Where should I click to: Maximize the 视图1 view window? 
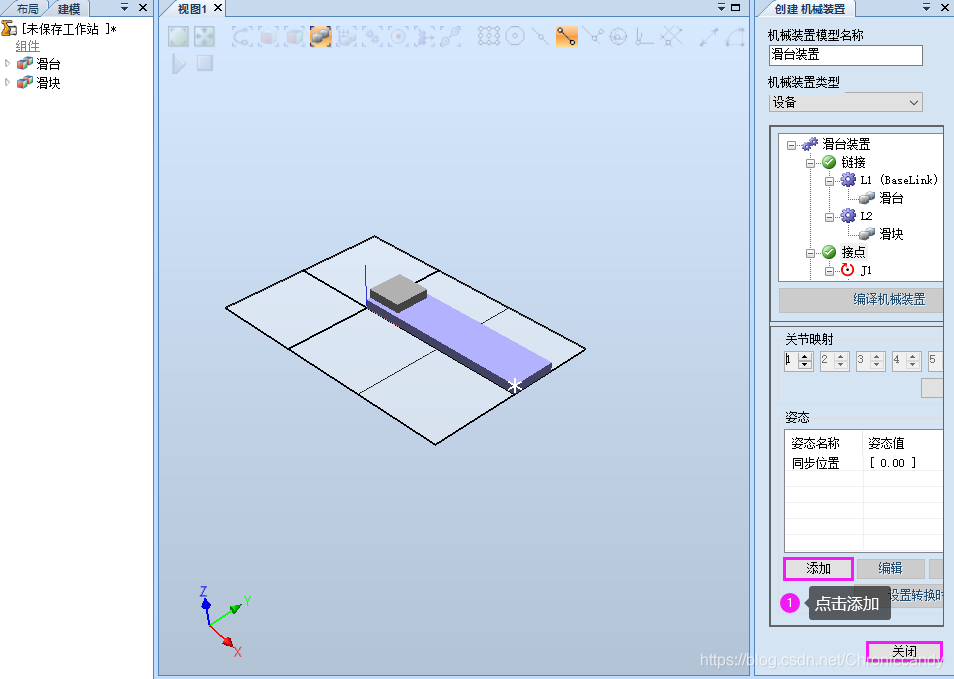click(736, 7)
